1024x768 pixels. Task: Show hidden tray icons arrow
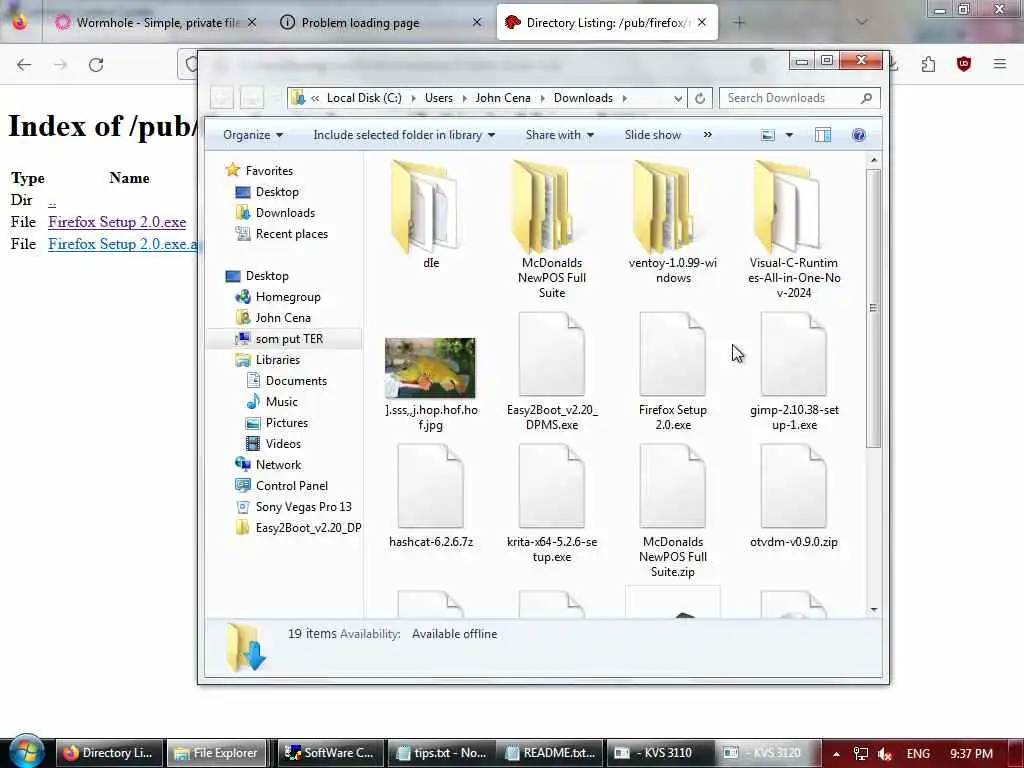tap(836, 754)
